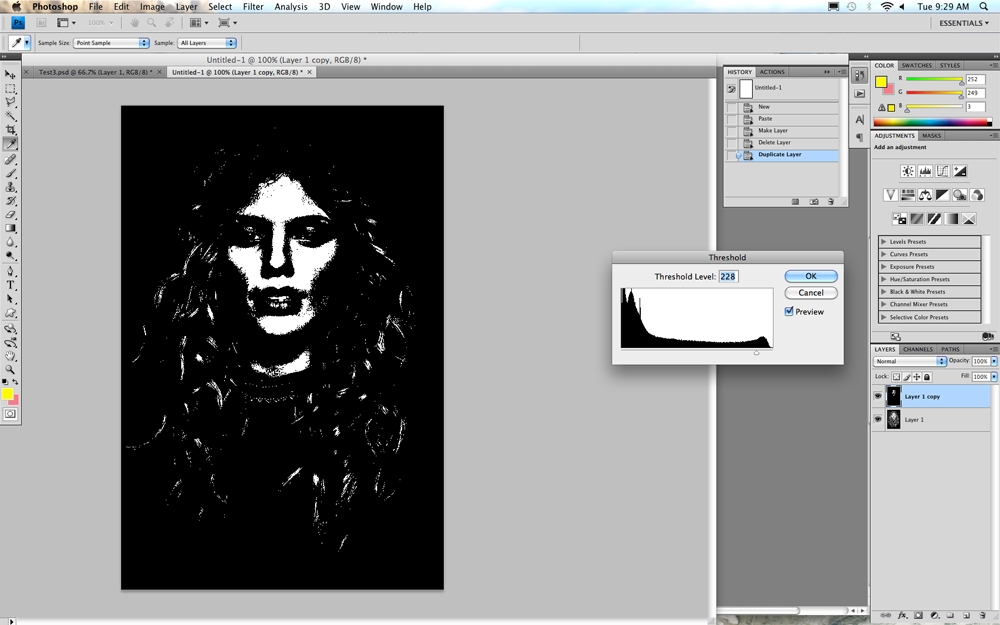Toggle Quick Mask mode
The height and width of the screenshot is (625, 1000).
click(x=10, y=415)
